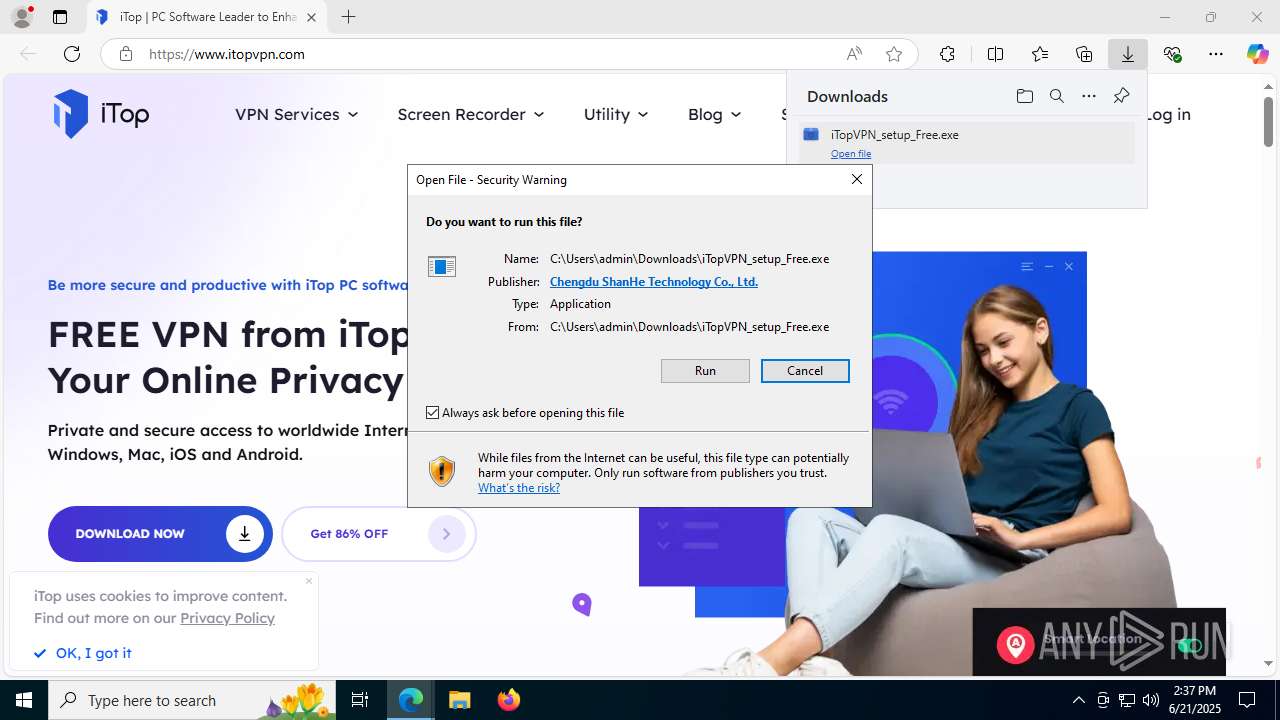Open the Copilot icon in the toolbar
The width and height of the screenshot is (1280, 720).
coord(1257,54)
